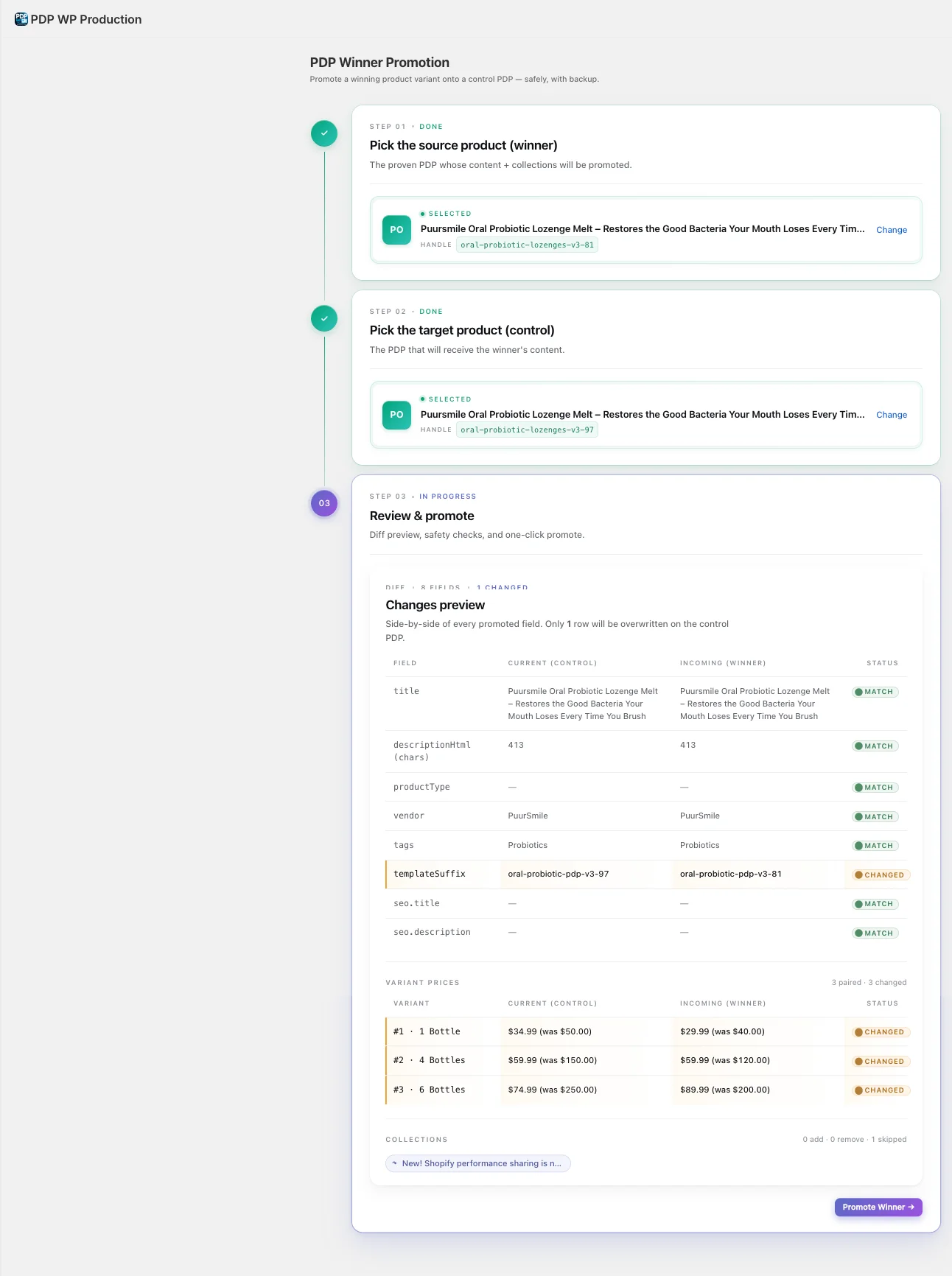Click the #2 · 4 Bottles variant label
The height and width of the screenshot is (1276, 952).
pyautogui.click(x=430, y=1060)
